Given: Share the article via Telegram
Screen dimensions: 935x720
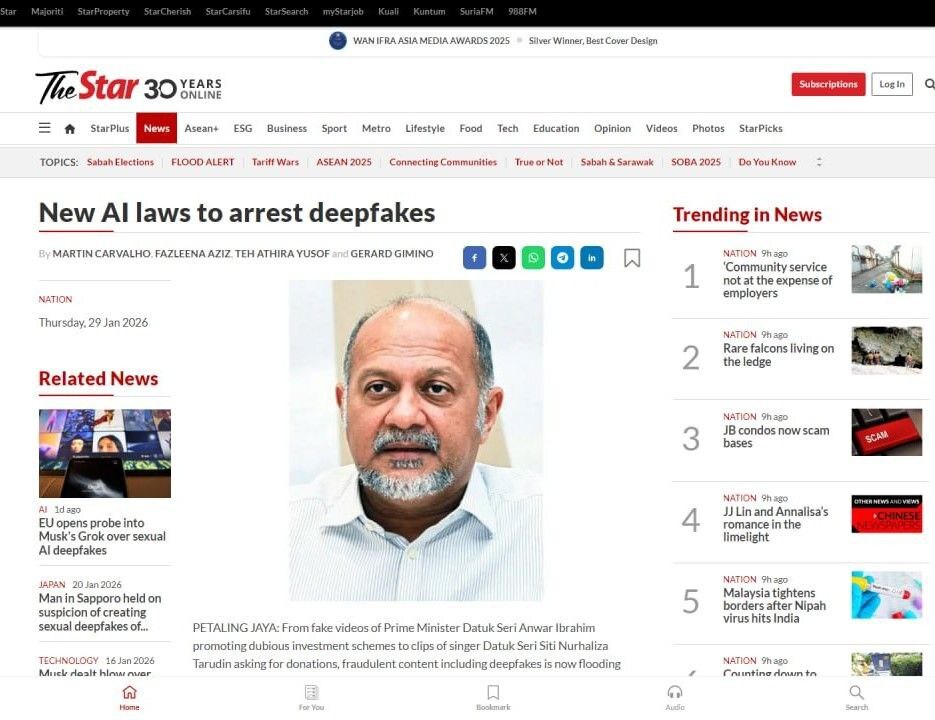Looking at the screenshot, I should (562, 258).
